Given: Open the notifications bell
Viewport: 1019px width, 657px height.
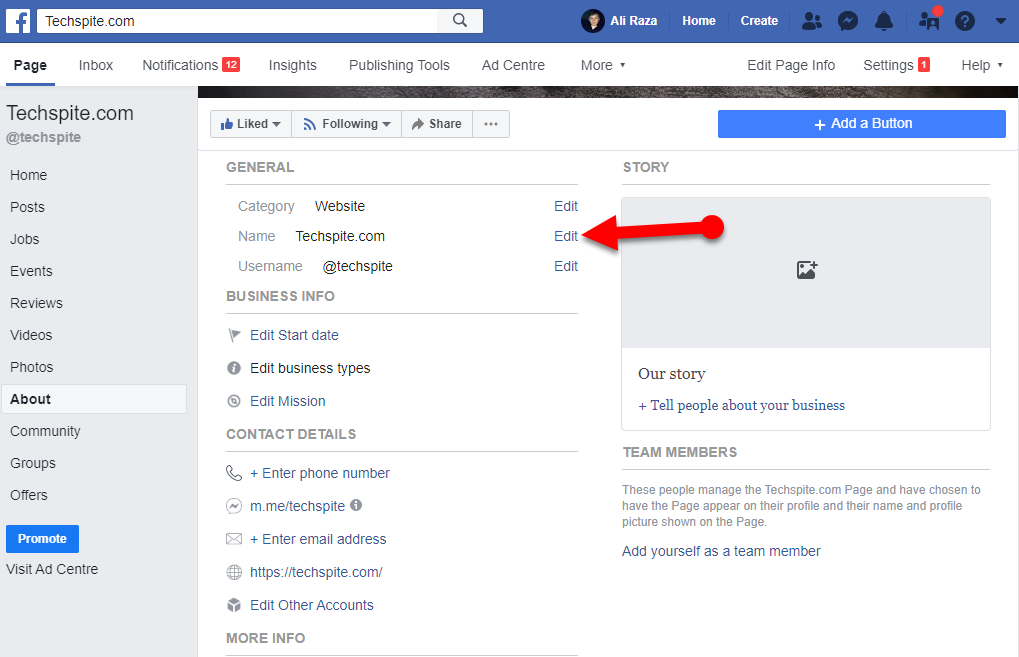Looking at the screenshot, I should [884, 20].
